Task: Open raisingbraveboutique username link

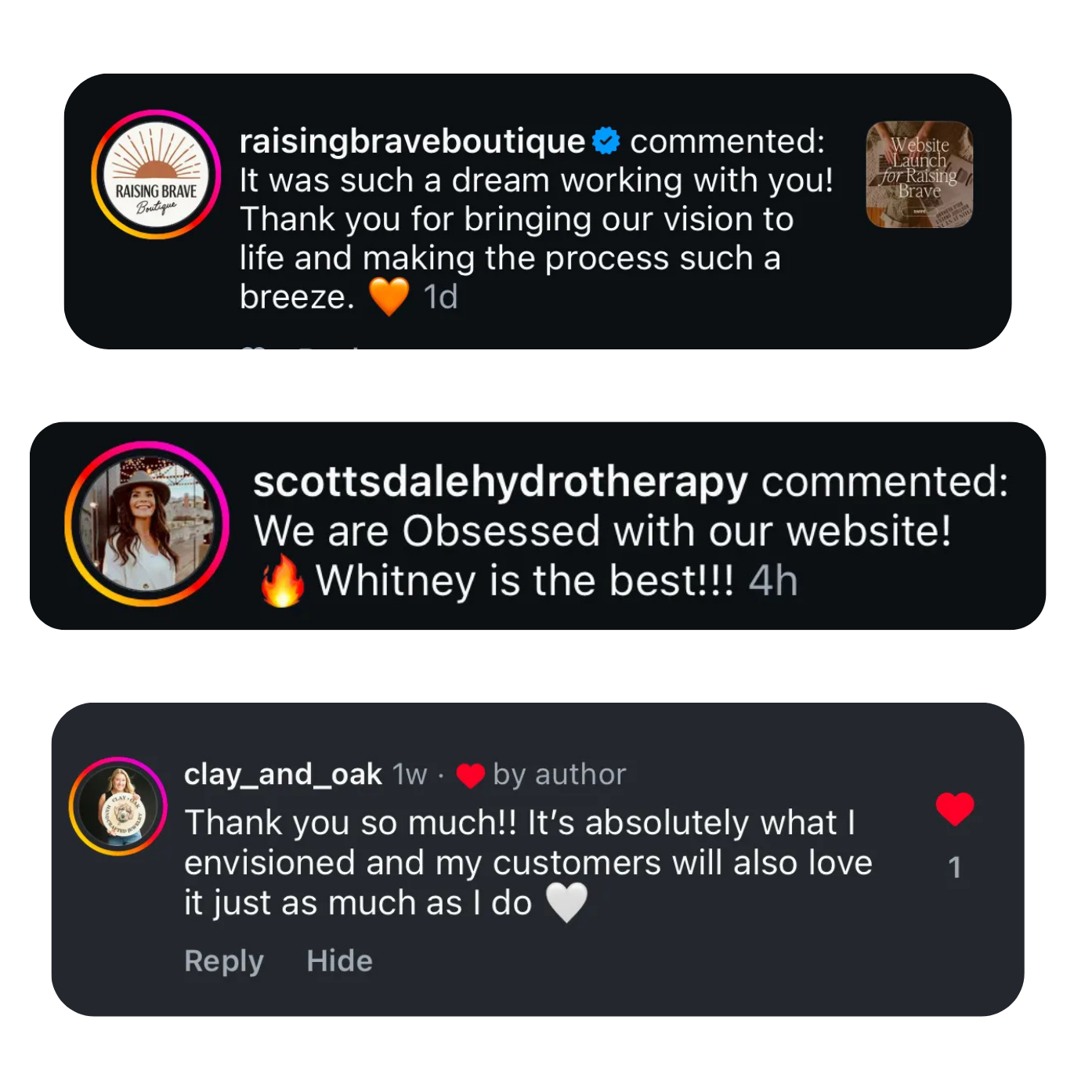Action: [412, 141]
